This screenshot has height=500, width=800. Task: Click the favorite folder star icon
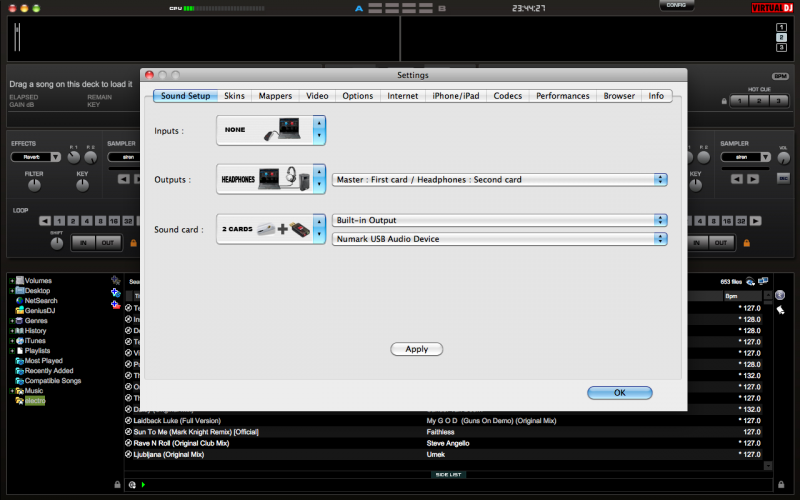pos(116,280)
